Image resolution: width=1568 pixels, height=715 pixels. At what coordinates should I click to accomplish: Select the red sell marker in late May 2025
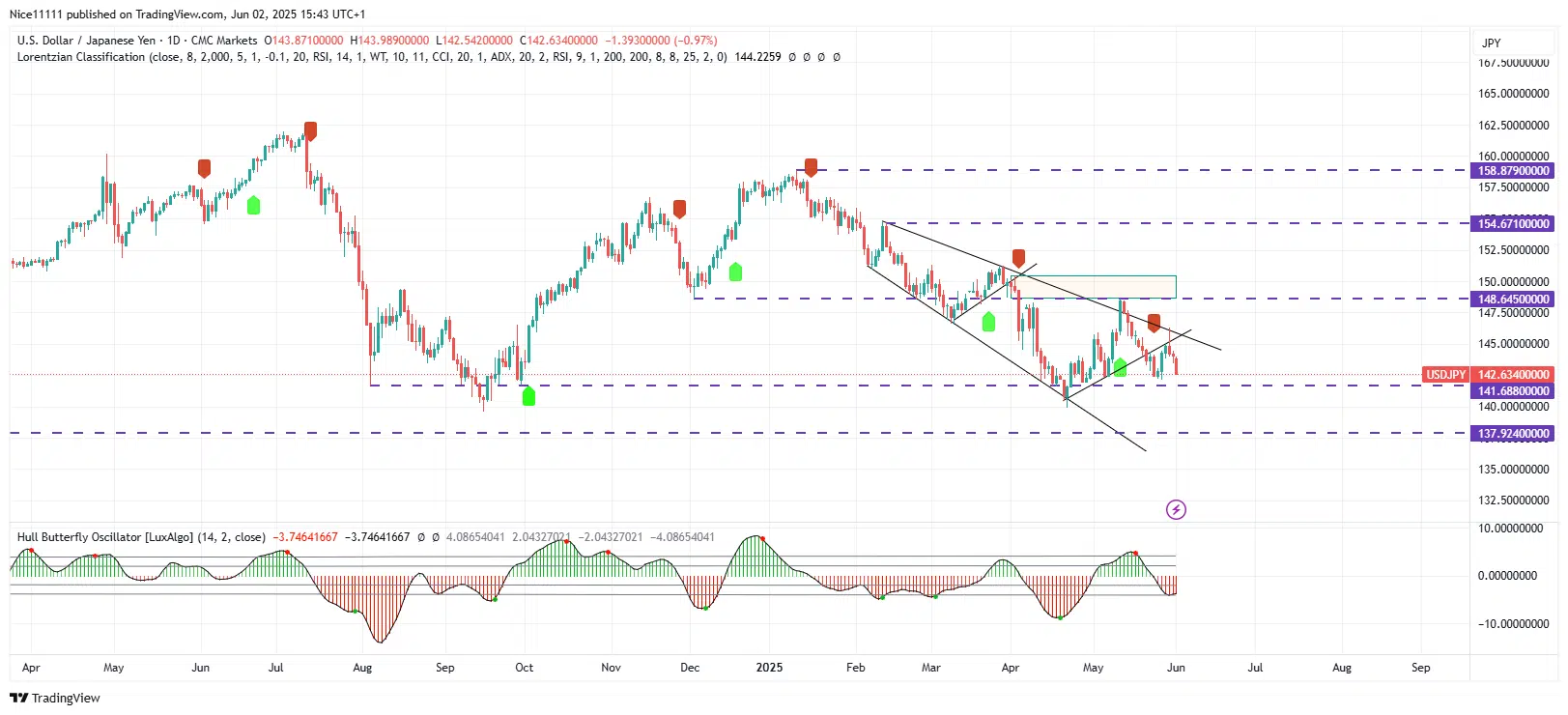[x=1154, y=323]
